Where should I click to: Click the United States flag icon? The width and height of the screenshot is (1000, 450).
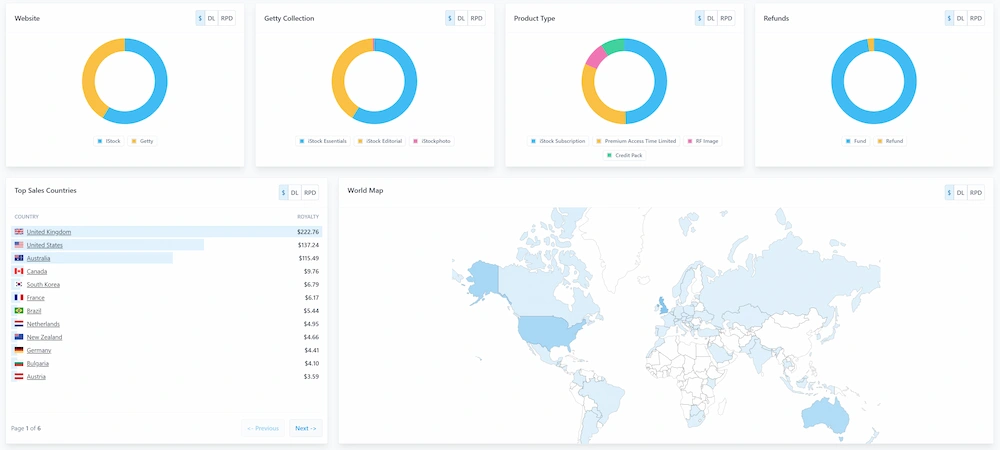point(19,245)
